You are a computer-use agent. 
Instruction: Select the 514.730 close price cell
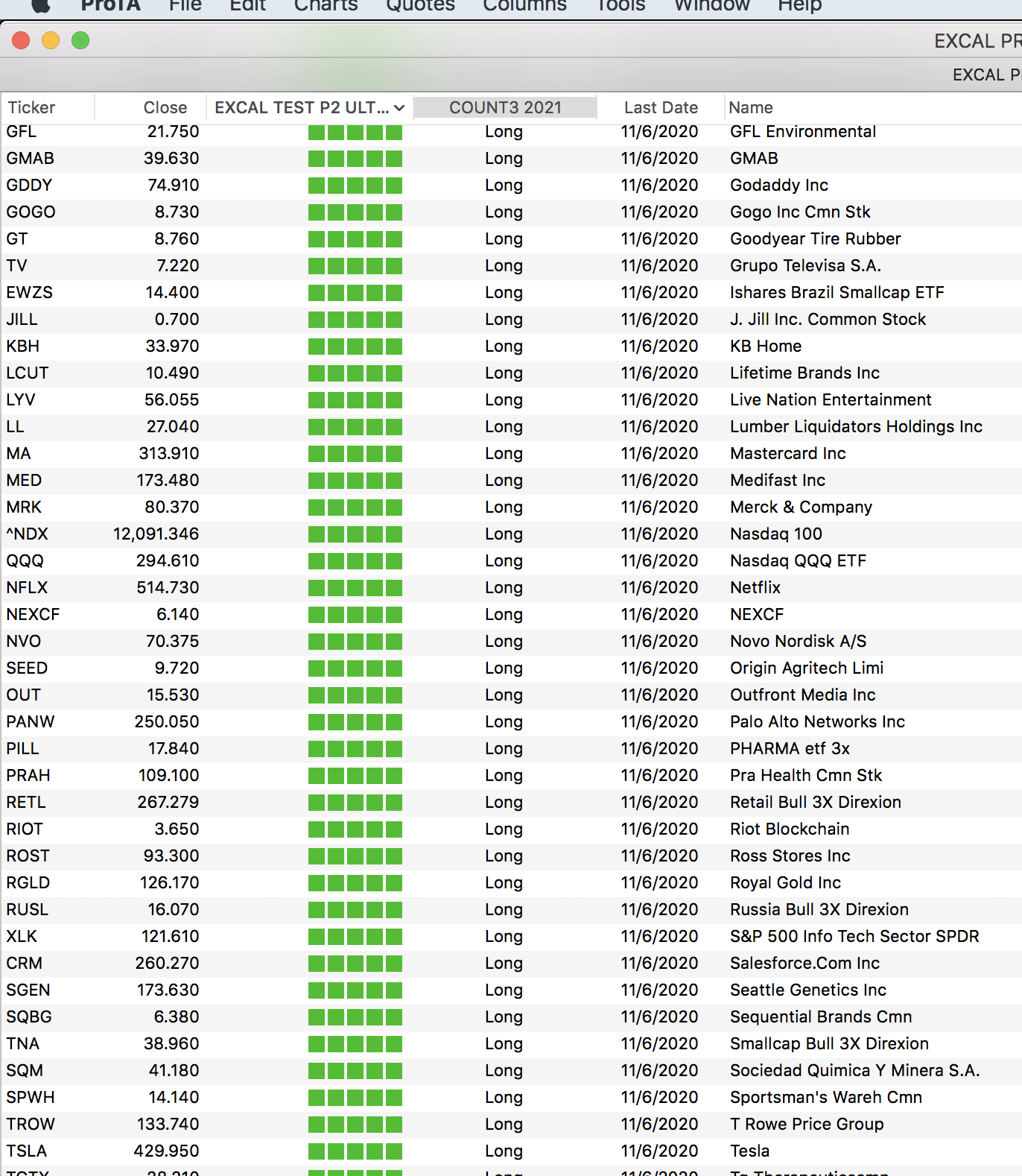(x=168, y=588)
